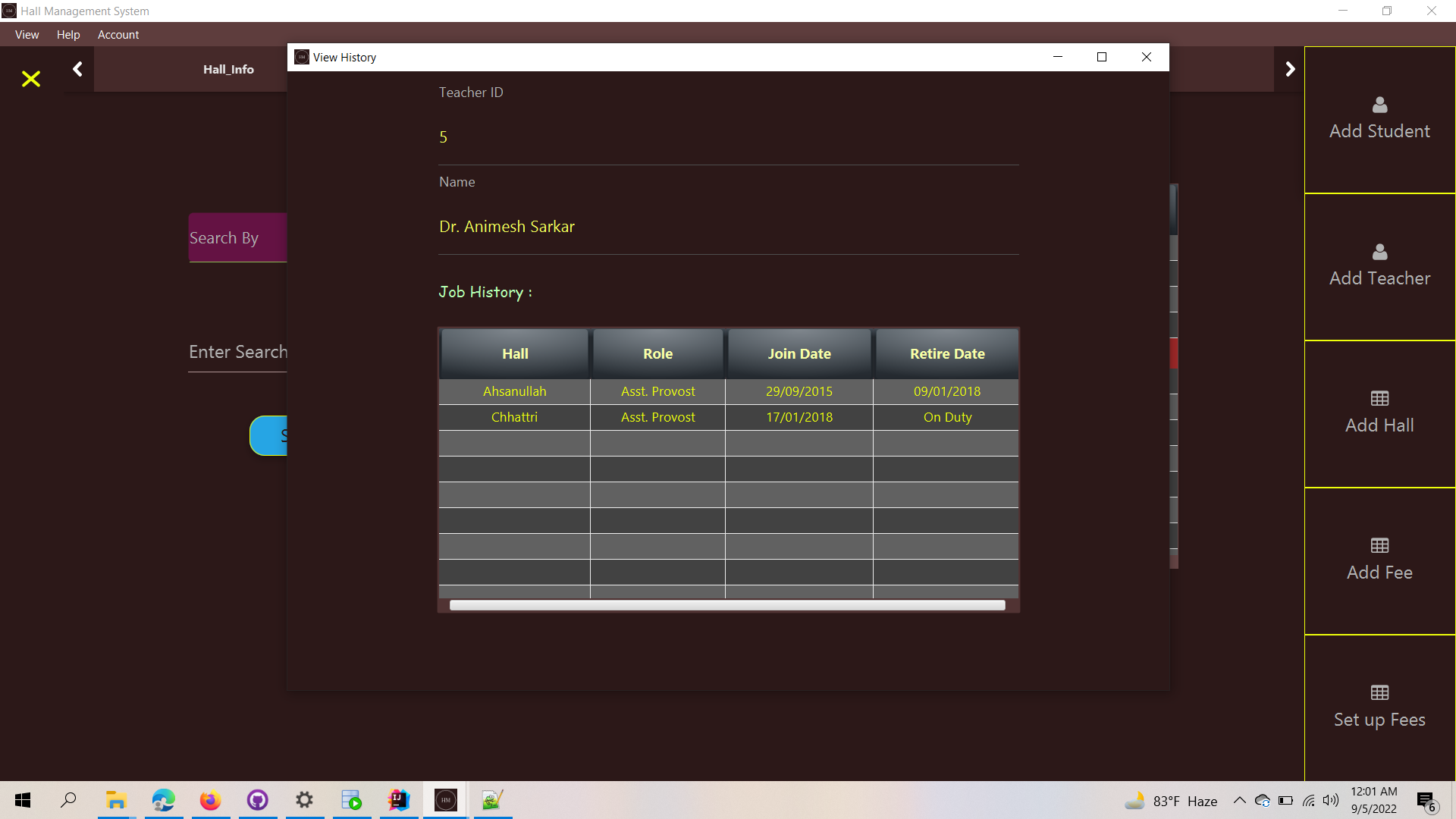Screen dimensions: 1456x819
Task: Collapse the panel using the left chevron
Action: (77, 68)
